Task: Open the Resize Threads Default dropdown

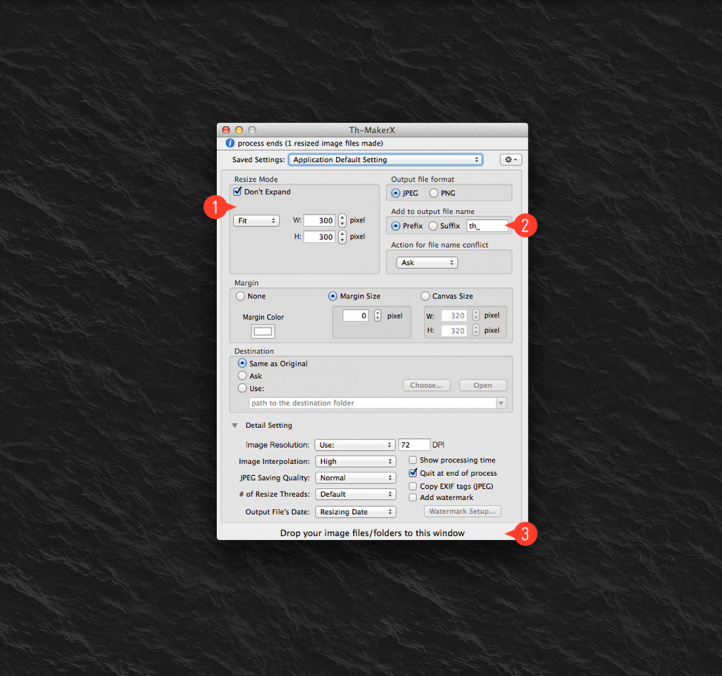Action: (355, 494)
